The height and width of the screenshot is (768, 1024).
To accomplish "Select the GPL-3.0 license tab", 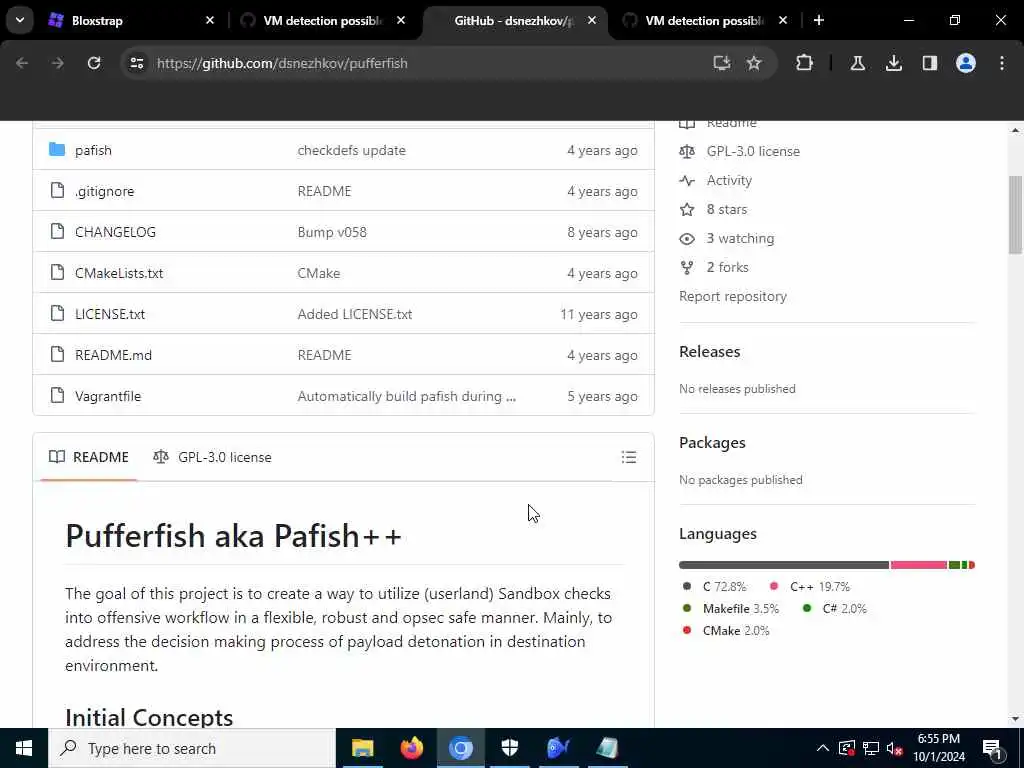I will [x=212, y=457].
